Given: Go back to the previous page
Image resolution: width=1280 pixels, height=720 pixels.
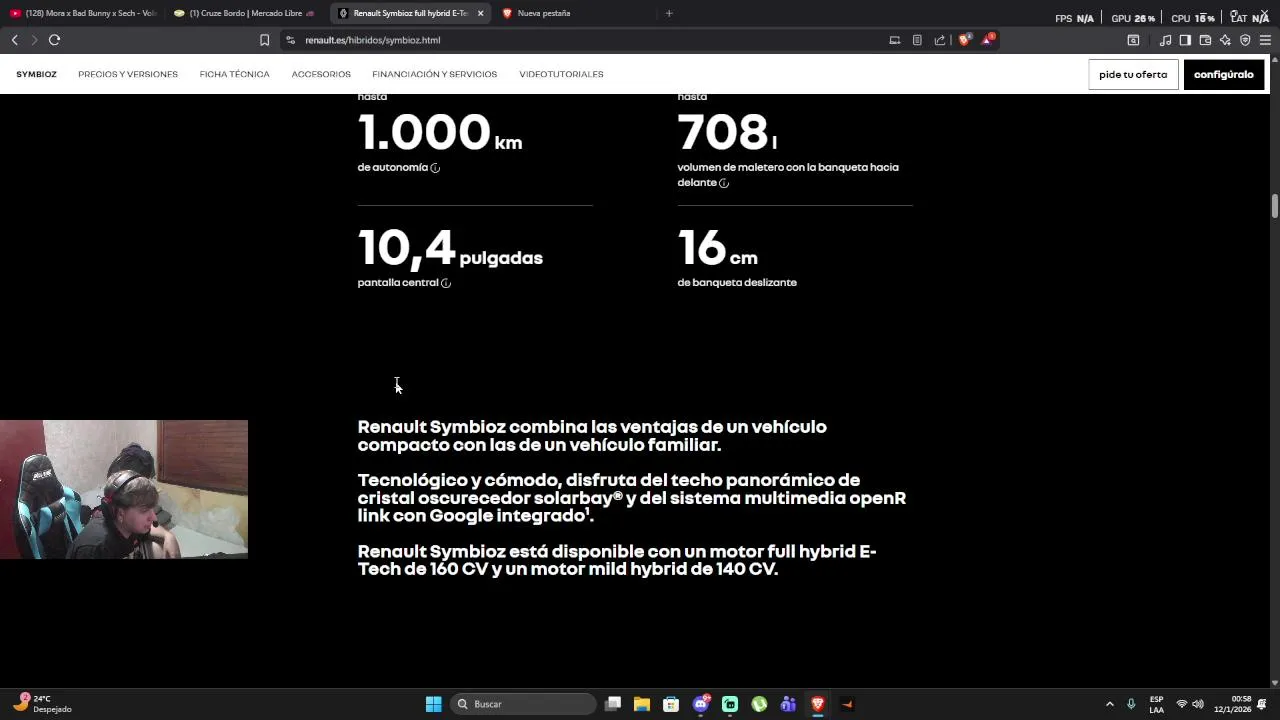Looking at the screenshot, I should pos(14,40).
